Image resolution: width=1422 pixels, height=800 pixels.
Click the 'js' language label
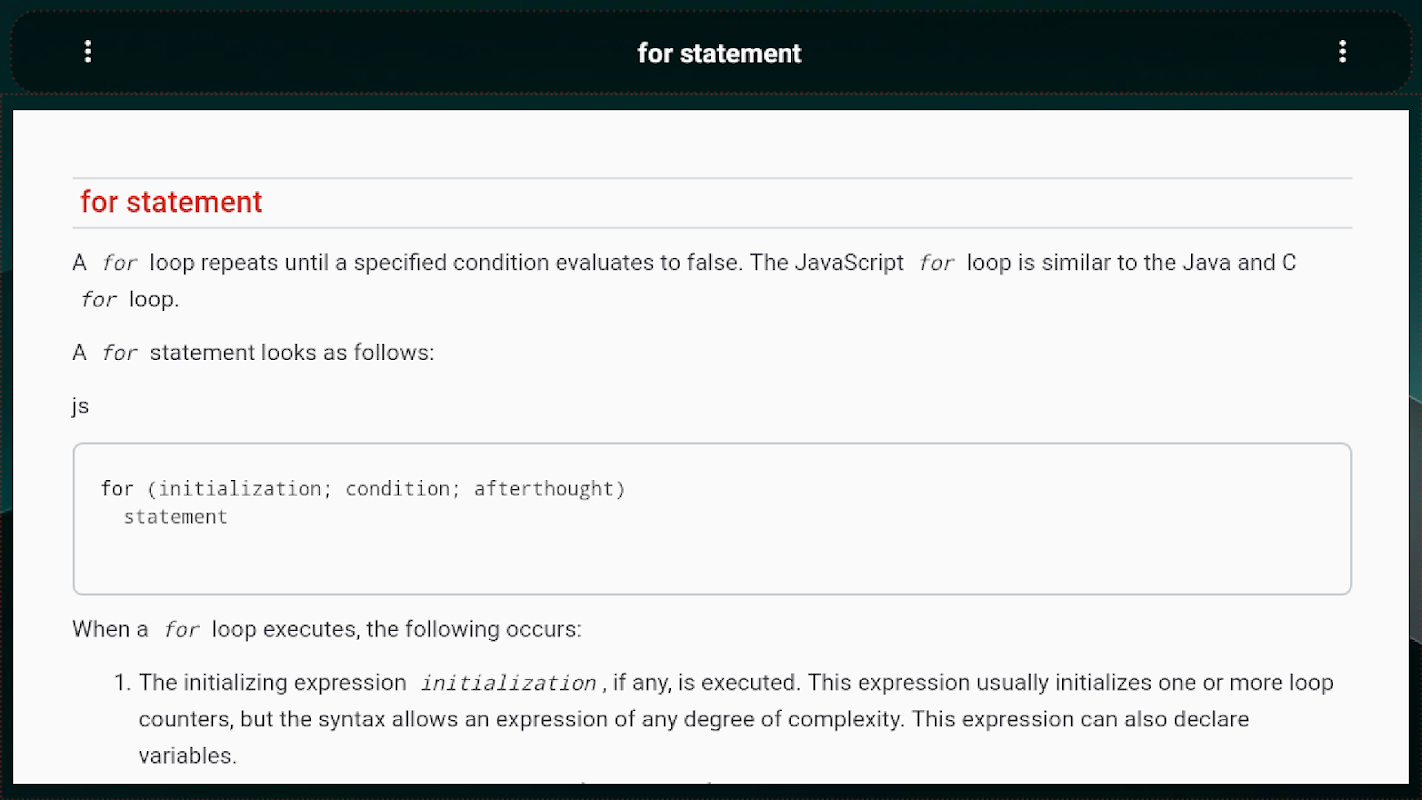[x=80, y=405]
